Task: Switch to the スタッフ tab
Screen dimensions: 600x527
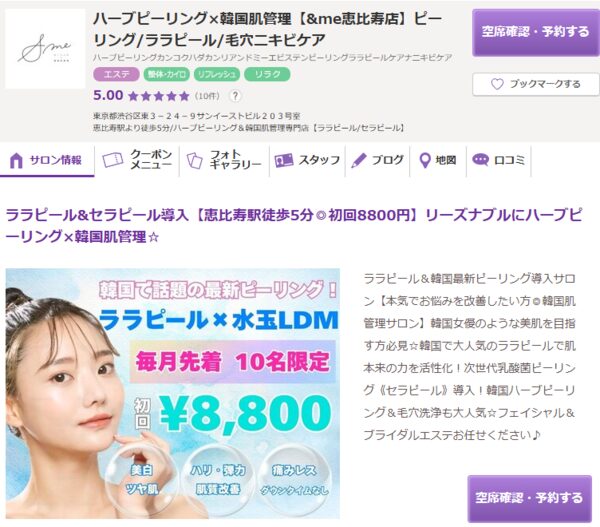Action: tap(307, 160)
